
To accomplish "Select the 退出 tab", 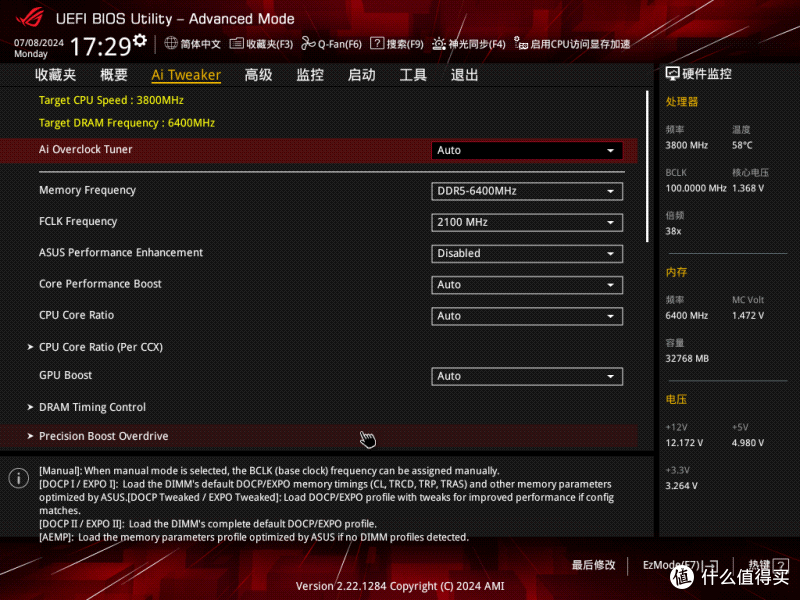I will point(464,75).
